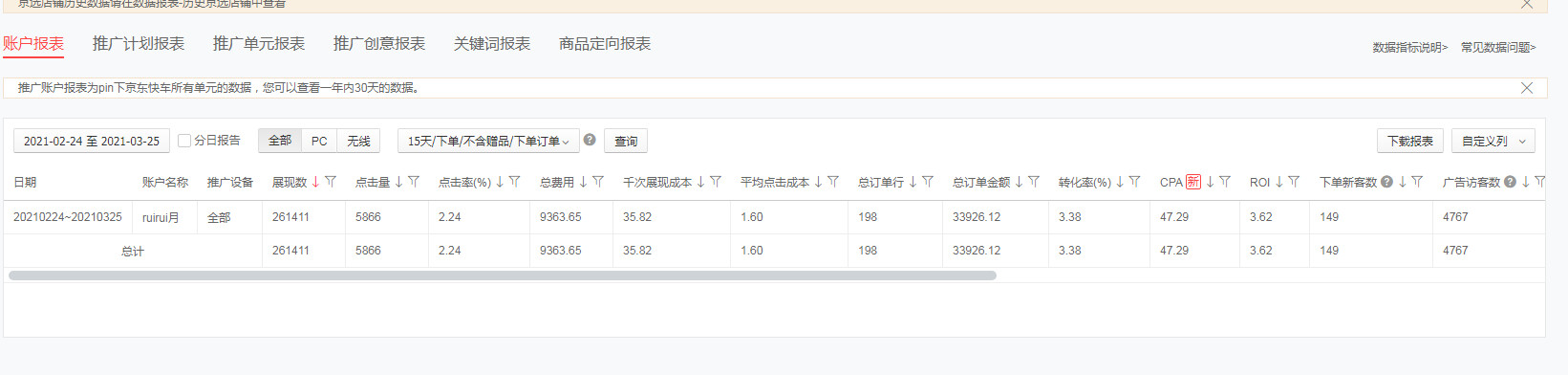Filter the 平均点击成本 column
Viewport: 1568px width, 375px height.
(833, 182)
